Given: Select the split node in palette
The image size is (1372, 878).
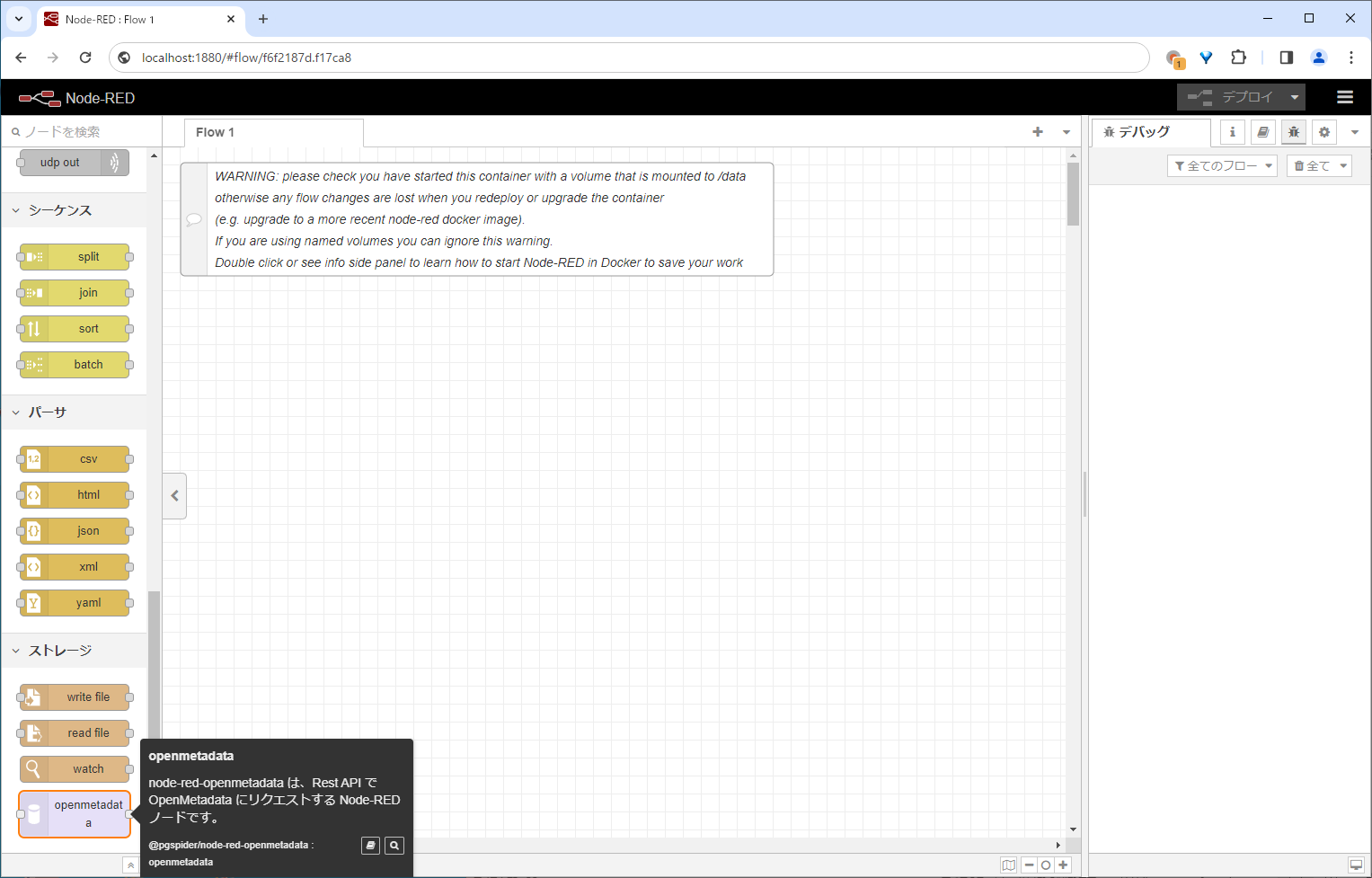Looking at the screenshot, I should (75, 257).
